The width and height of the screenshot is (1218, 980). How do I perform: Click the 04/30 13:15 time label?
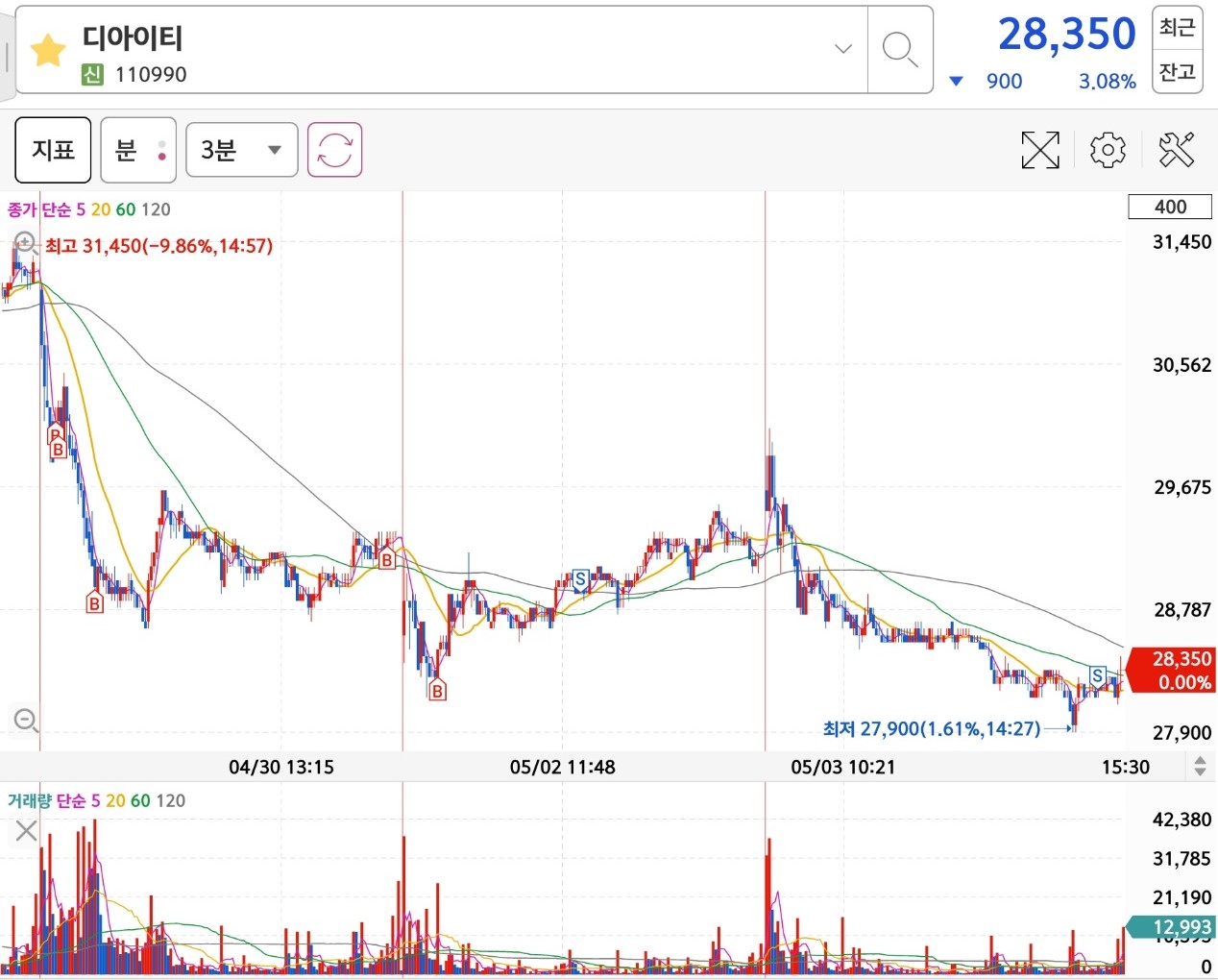point(280,767)
